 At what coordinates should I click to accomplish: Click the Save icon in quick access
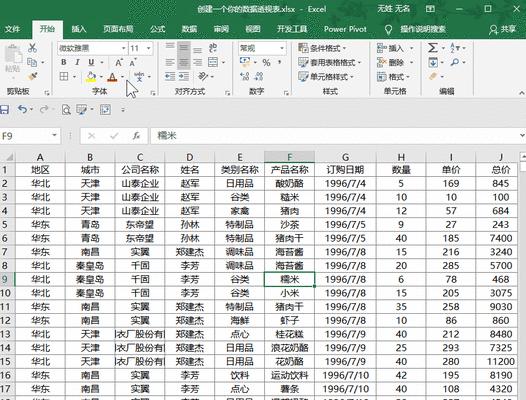click(x=4, y=109)
